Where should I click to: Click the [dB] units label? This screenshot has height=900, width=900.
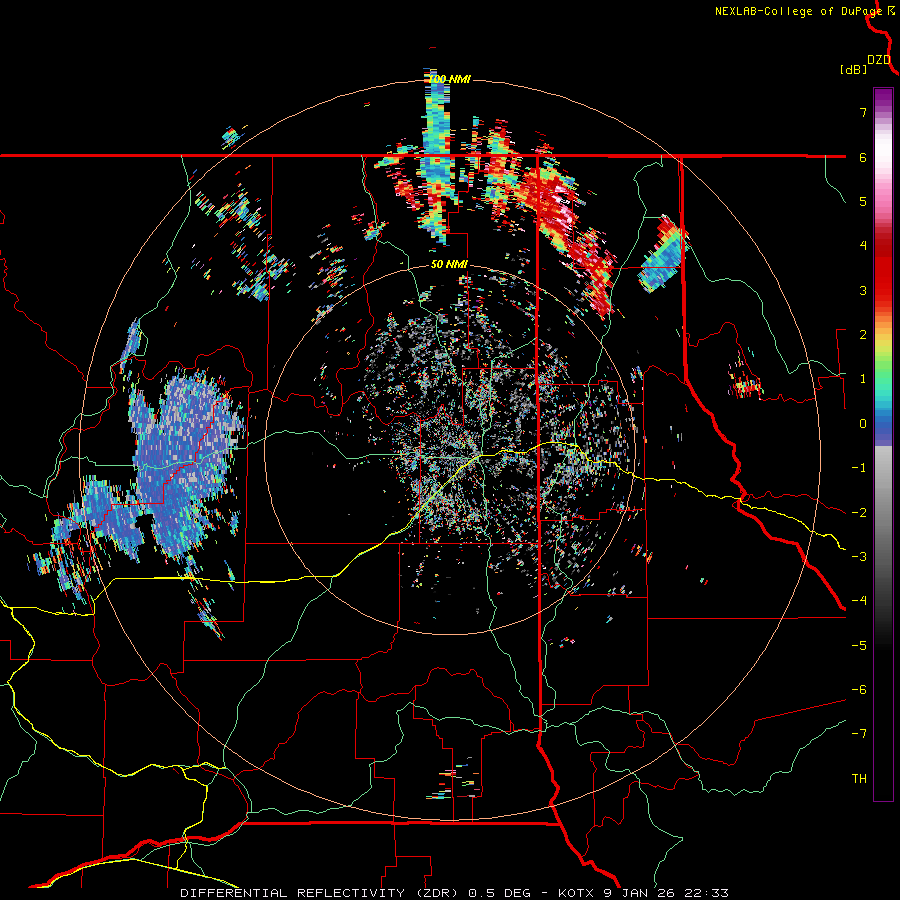pyautogui.click(x=854, y=69)
